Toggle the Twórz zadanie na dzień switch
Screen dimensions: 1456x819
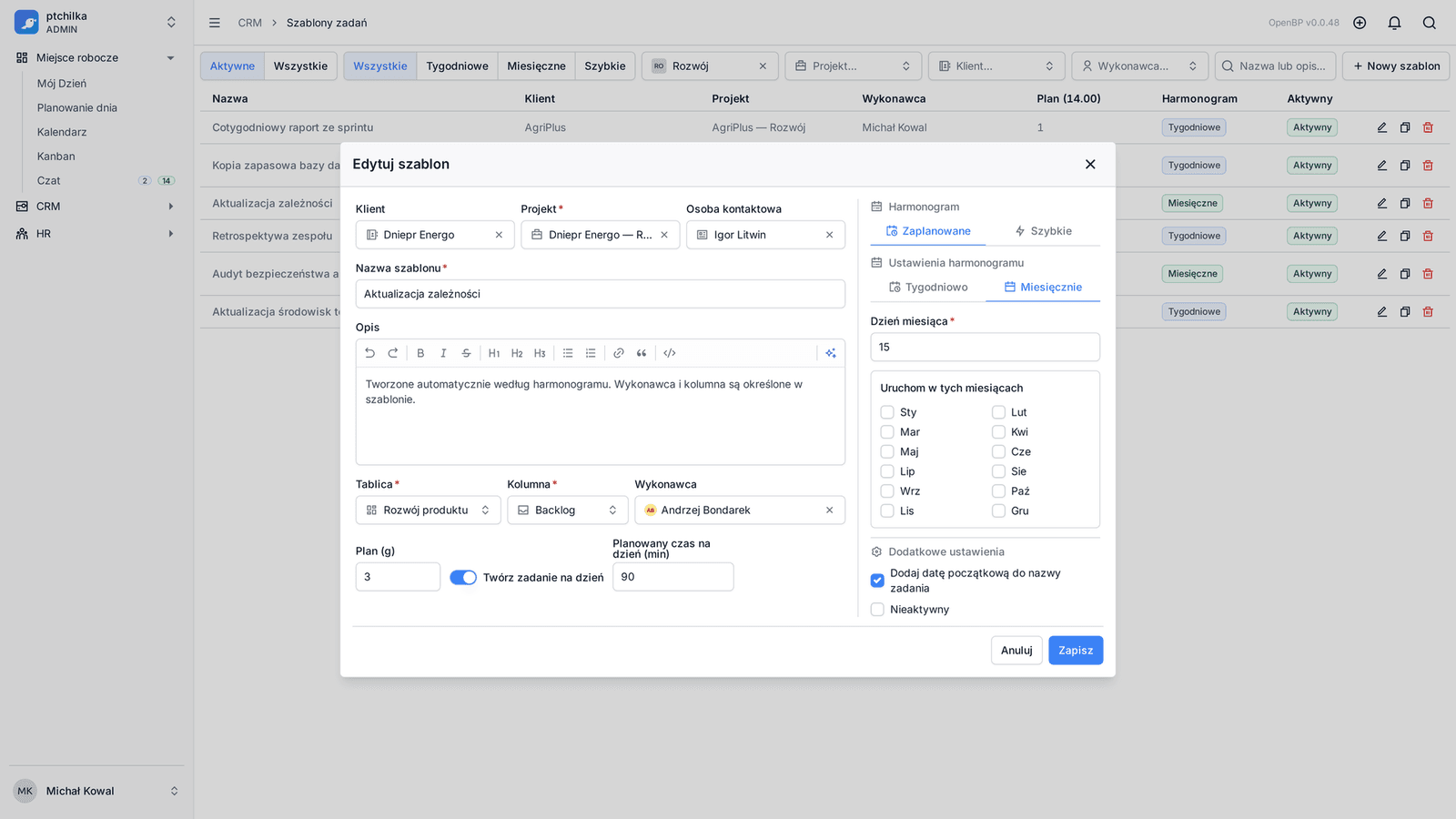click(x=463, y=577)
